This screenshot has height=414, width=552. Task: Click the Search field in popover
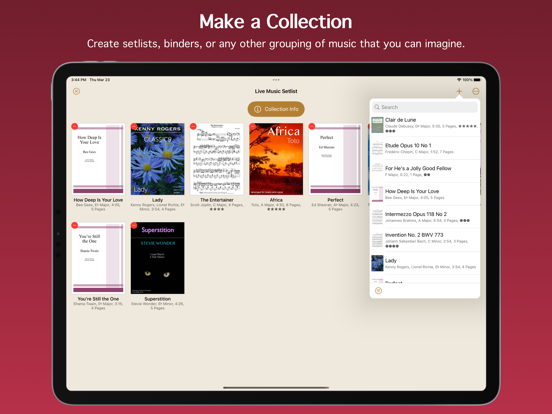click(x=425, y=107)
